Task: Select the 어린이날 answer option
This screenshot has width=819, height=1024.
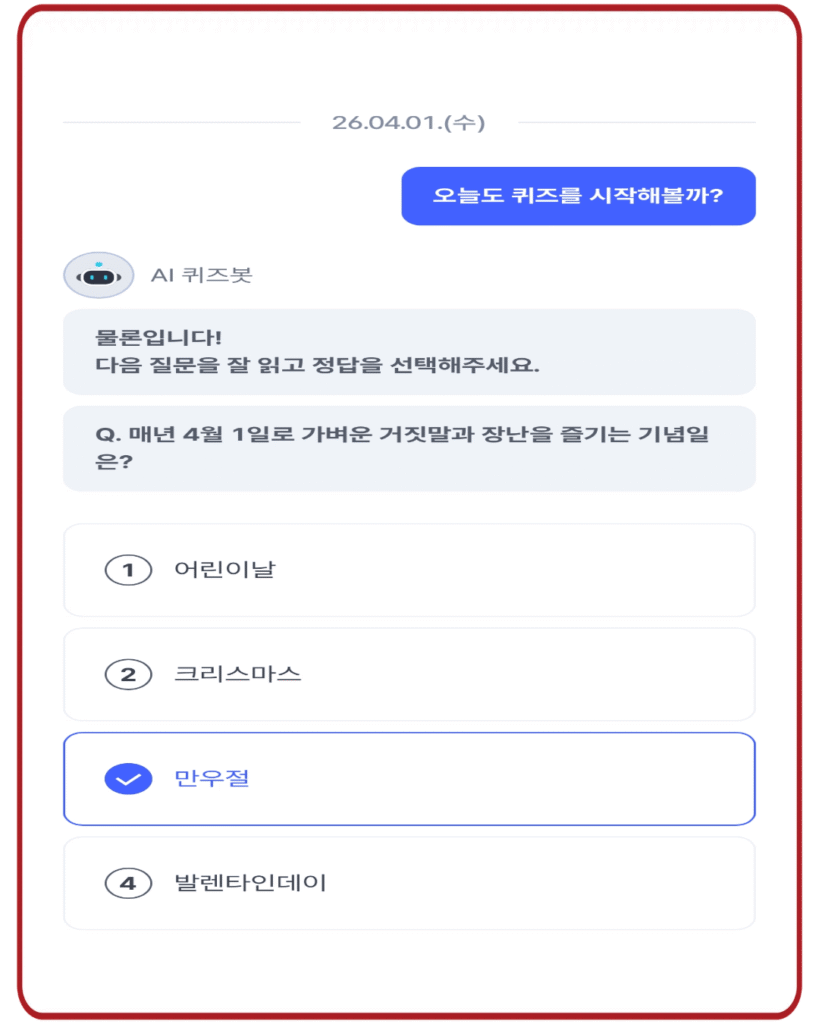Action: click(x=409, y=569)
